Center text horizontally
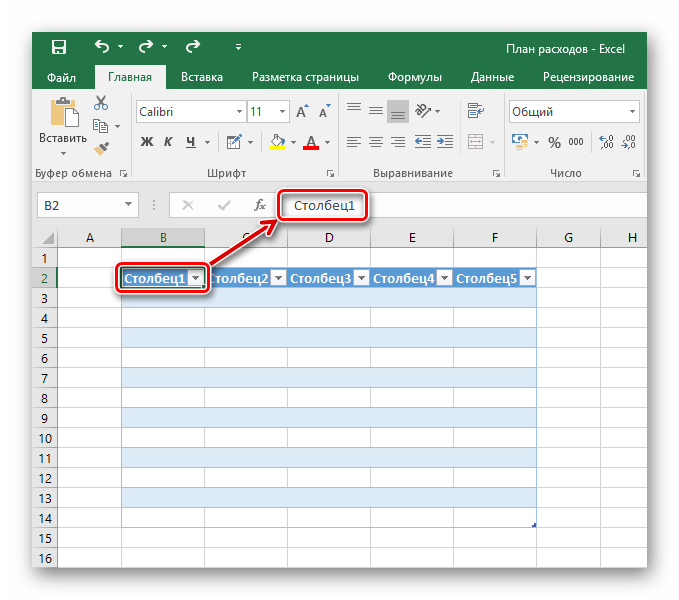 click(376, 142)
